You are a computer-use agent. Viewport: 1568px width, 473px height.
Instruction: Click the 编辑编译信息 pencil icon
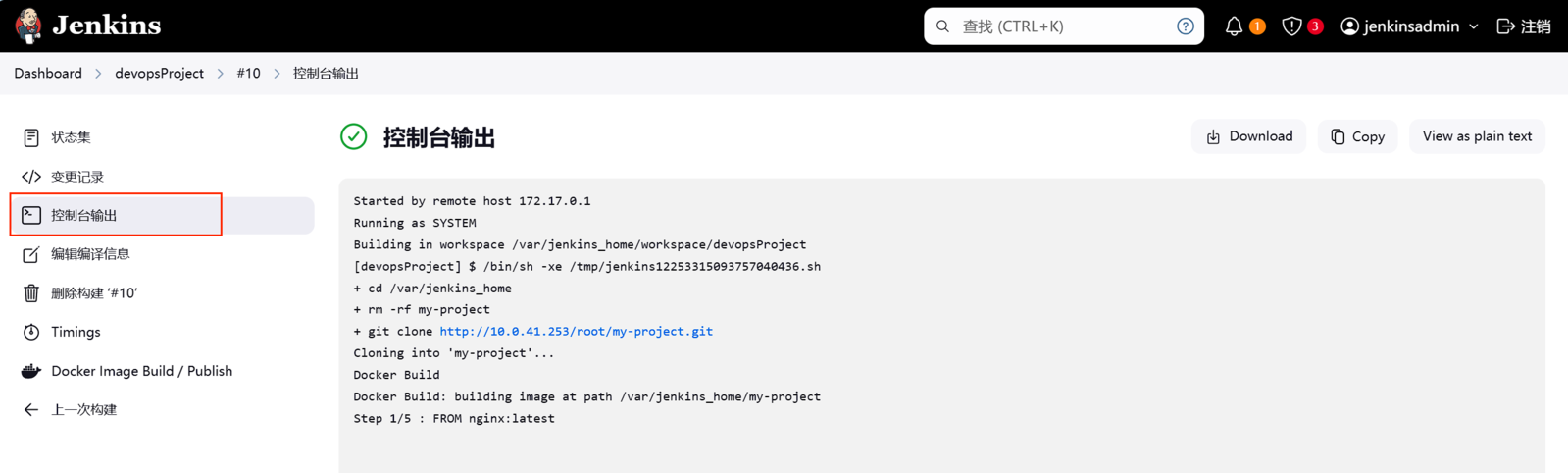tap(31, 254)
